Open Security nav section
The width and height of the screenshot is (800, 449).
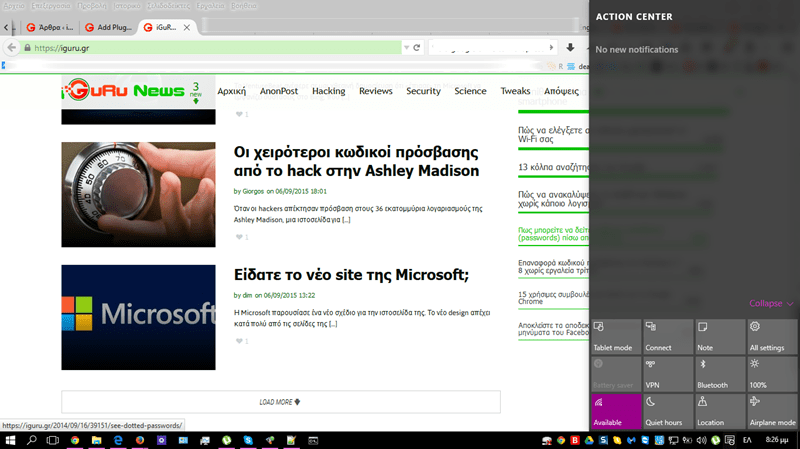423,91
